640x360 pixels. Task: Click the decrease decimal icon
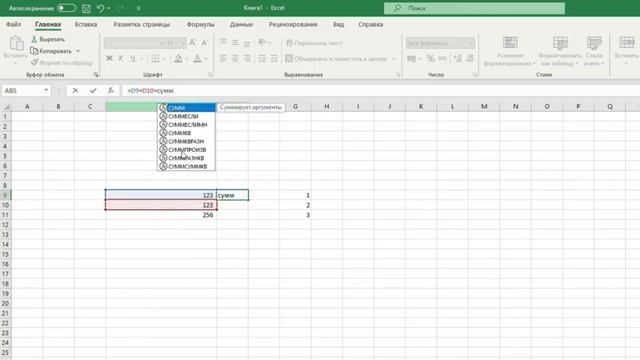pyautogui.click(x=470, y=59)
